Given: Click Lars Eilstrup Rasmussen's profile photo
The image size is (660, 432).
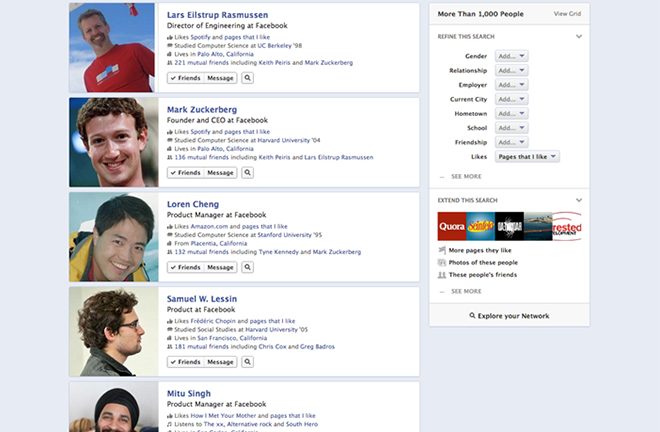Looking at the screenshot, I should 114,48.
